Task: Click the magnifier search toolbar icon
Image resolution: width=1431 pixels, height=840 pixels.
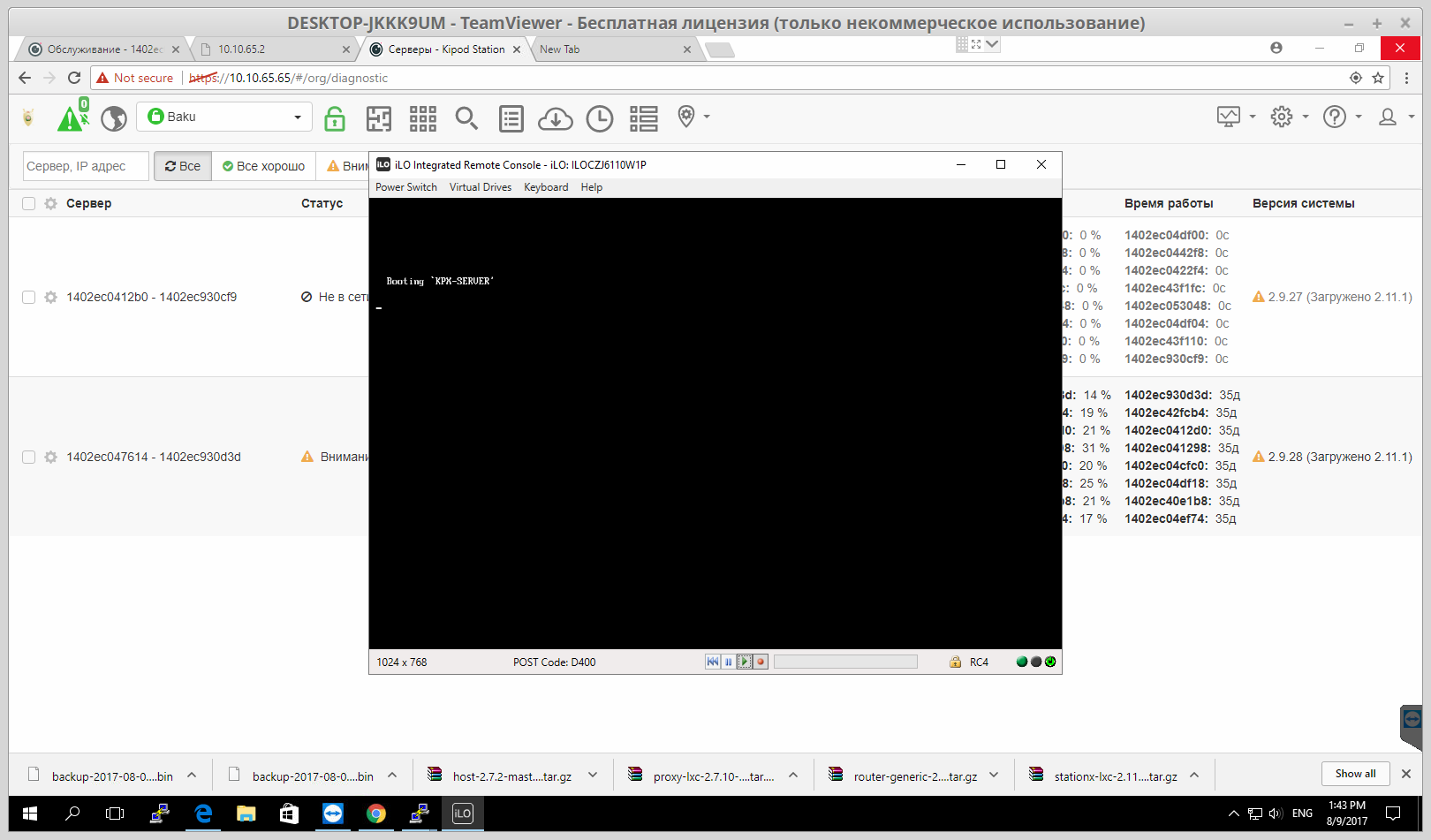Action: (x=466, y=118)
